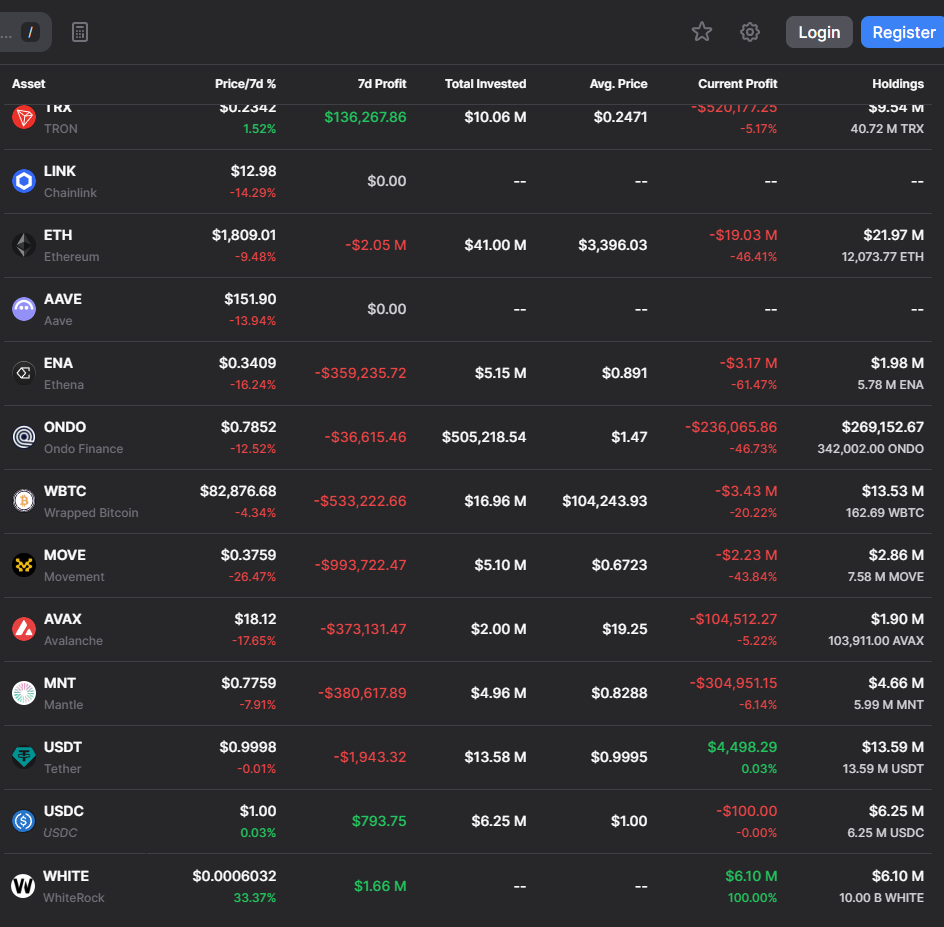Click the WhiteRock WHITE coin icon
This screenshot has width=944, height=927.
coord(24,886)
